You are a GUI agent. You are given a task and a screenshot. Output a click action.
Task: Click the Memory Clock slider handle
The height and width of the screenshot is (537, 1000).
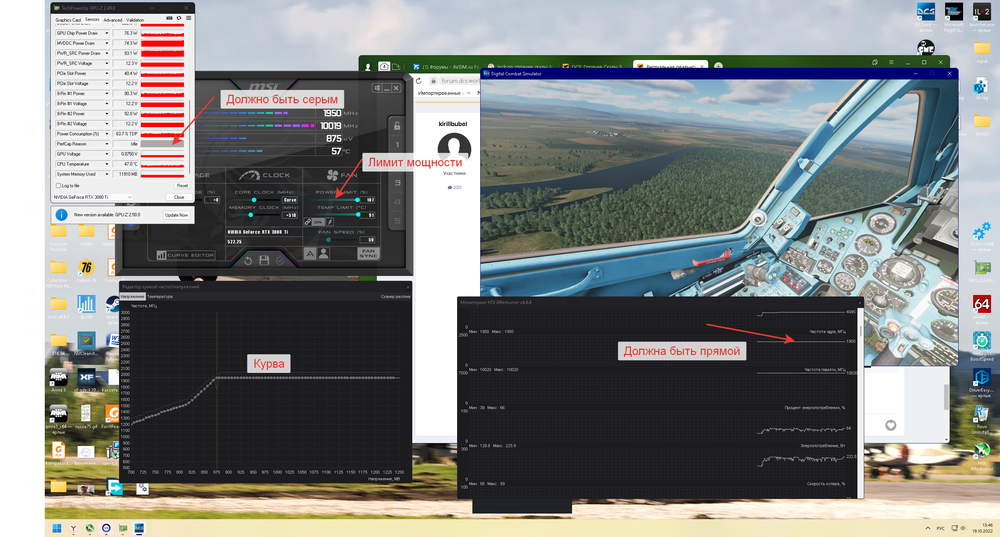[251, 215]
